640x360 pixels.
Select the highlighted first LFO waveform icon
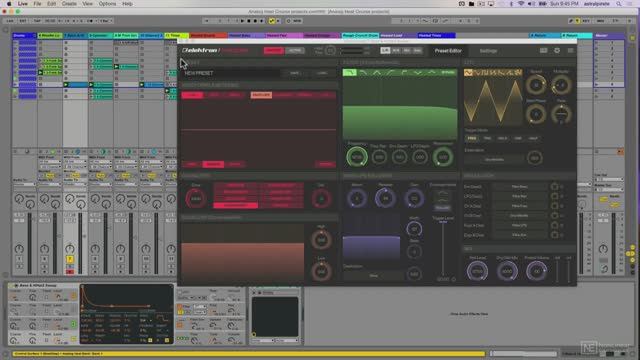tap(468, 73)
